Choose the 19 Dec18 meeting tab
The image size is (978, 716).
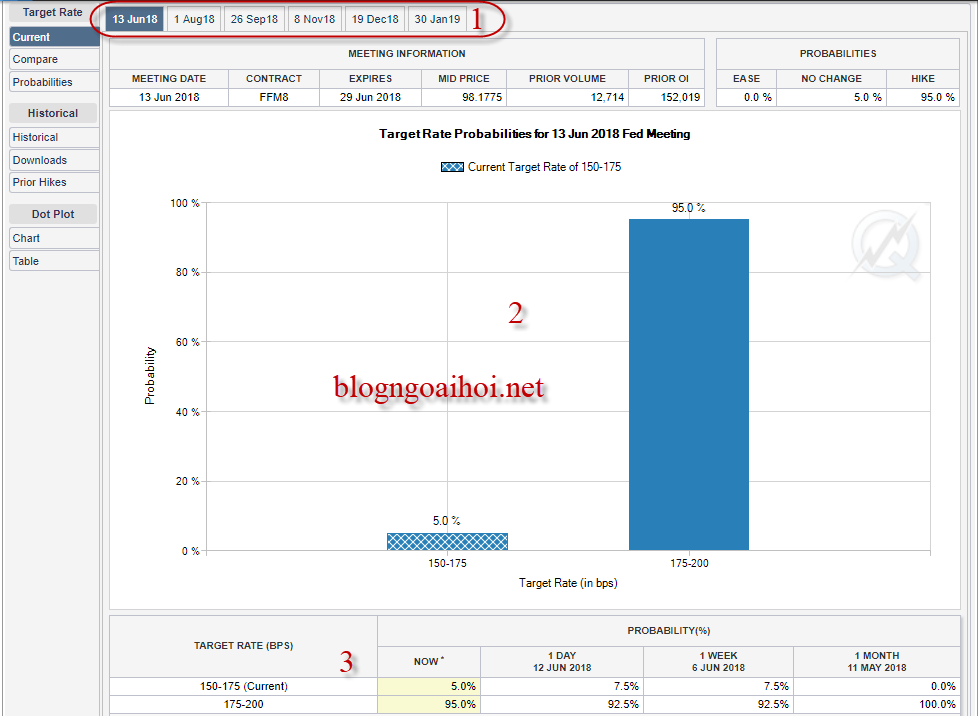pyautogui.click(x=375, y=19)
